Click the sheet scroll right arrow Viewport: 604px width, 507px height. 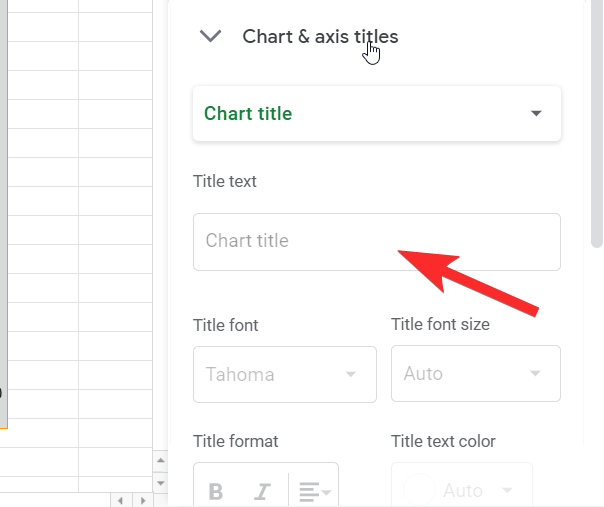pos(141,499)
